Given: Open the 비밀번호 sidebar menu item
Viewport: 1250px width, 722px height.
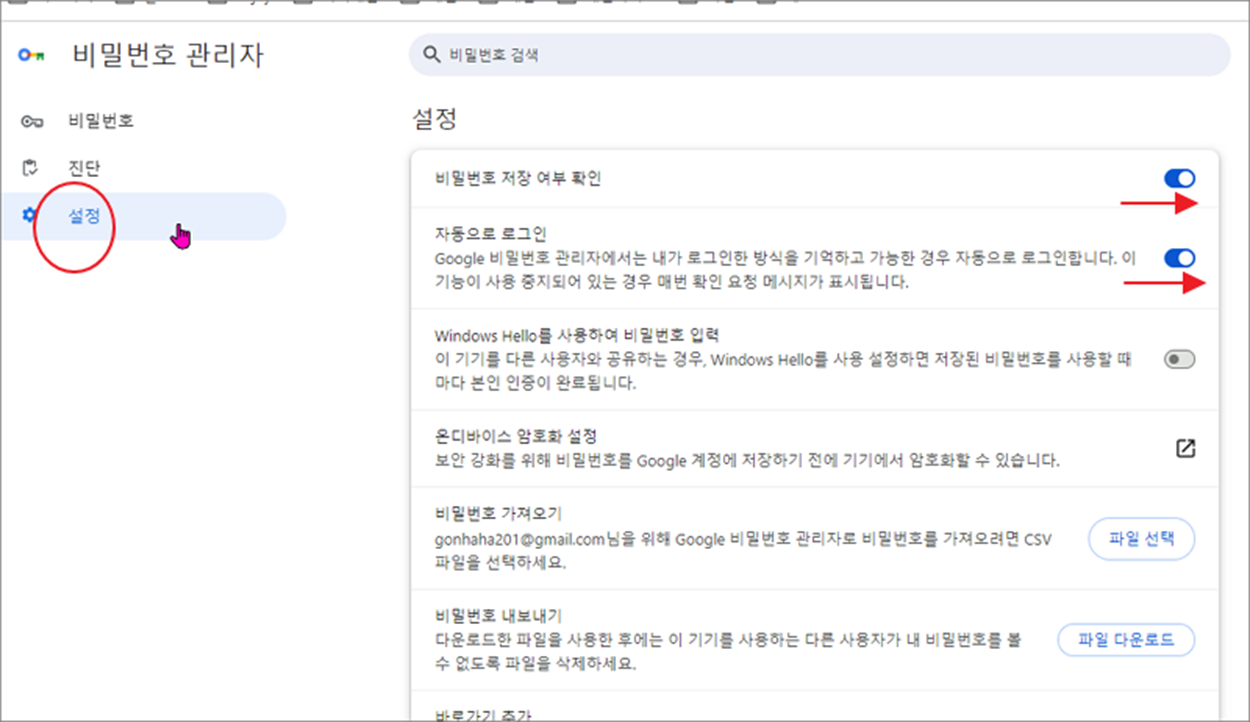Looking at the screenshot, I should point(143,121).
